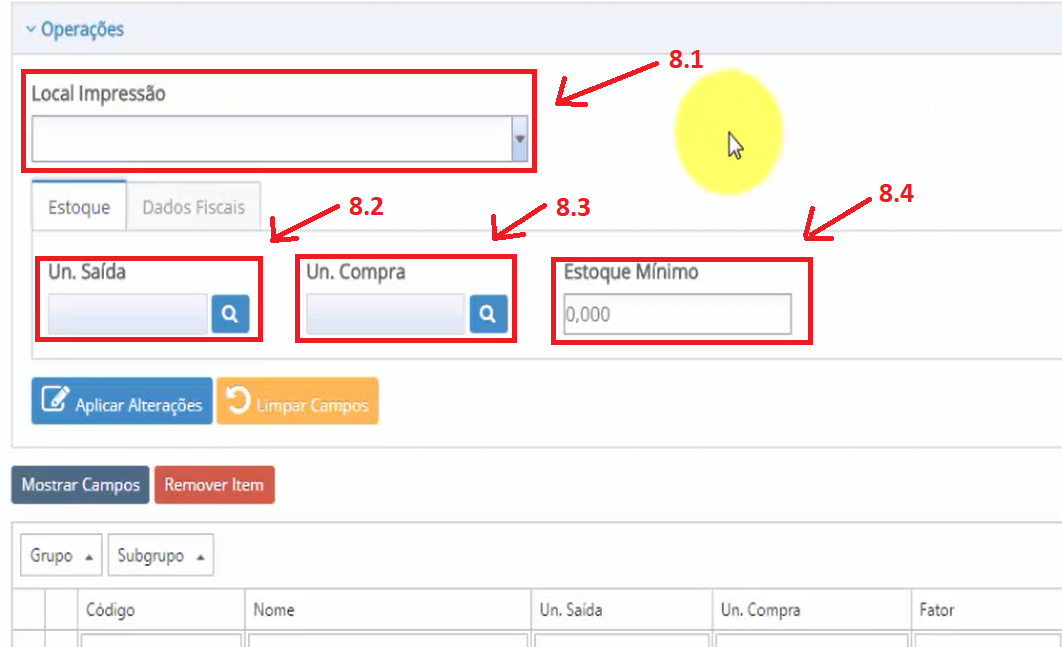Sort grouping by Grupo chip
1062x647 pixels.
pyautogui.click(x=61, y=556)
